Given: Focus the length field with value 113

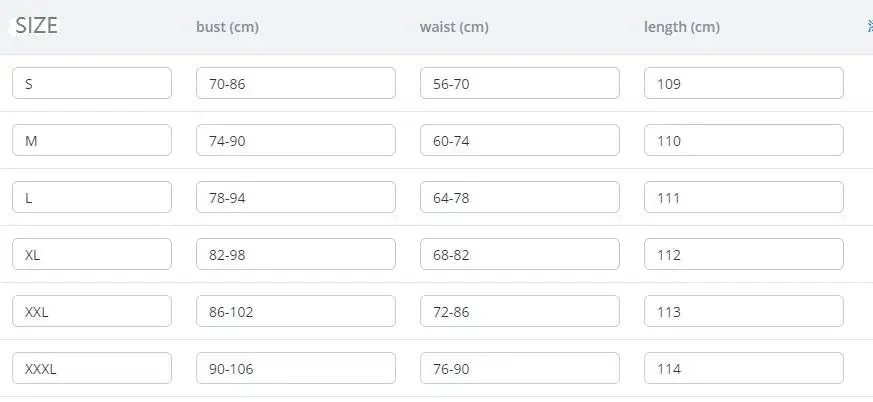Looking at the screenshot, I should 743,312.
